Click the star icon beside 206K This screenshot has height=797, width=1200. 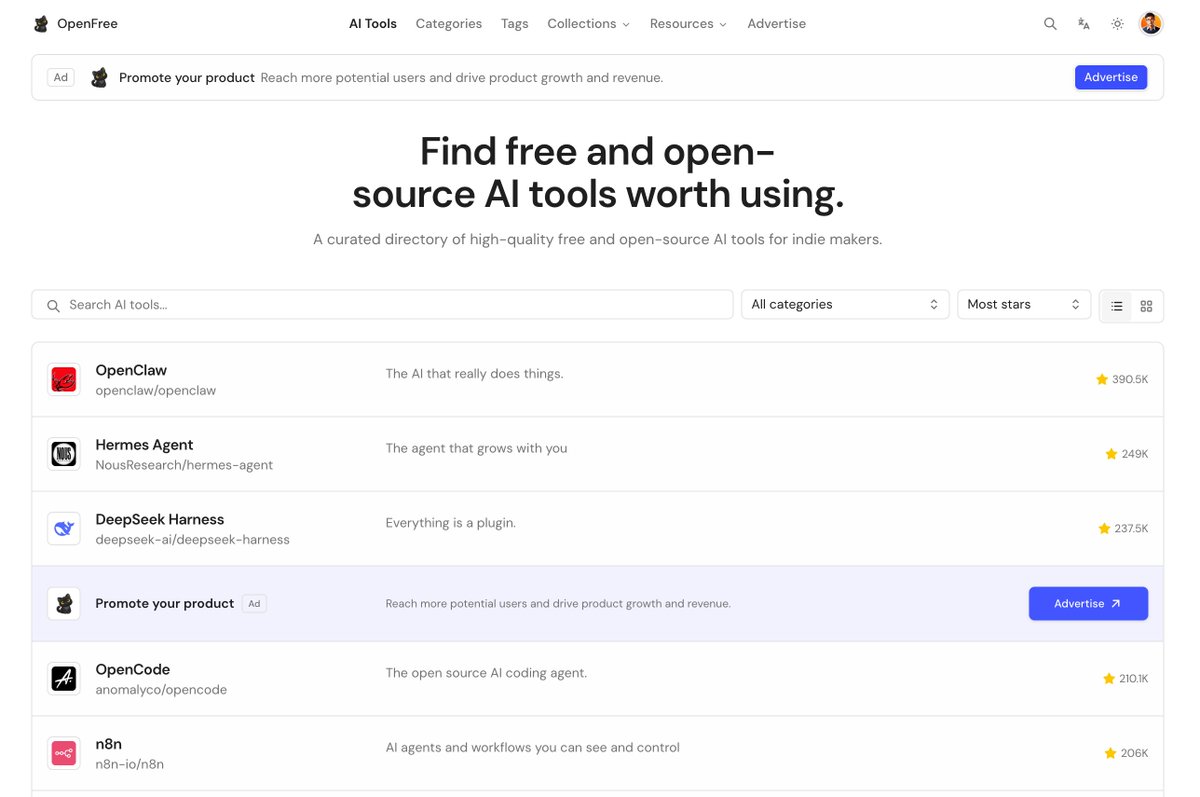point(1110,753)
